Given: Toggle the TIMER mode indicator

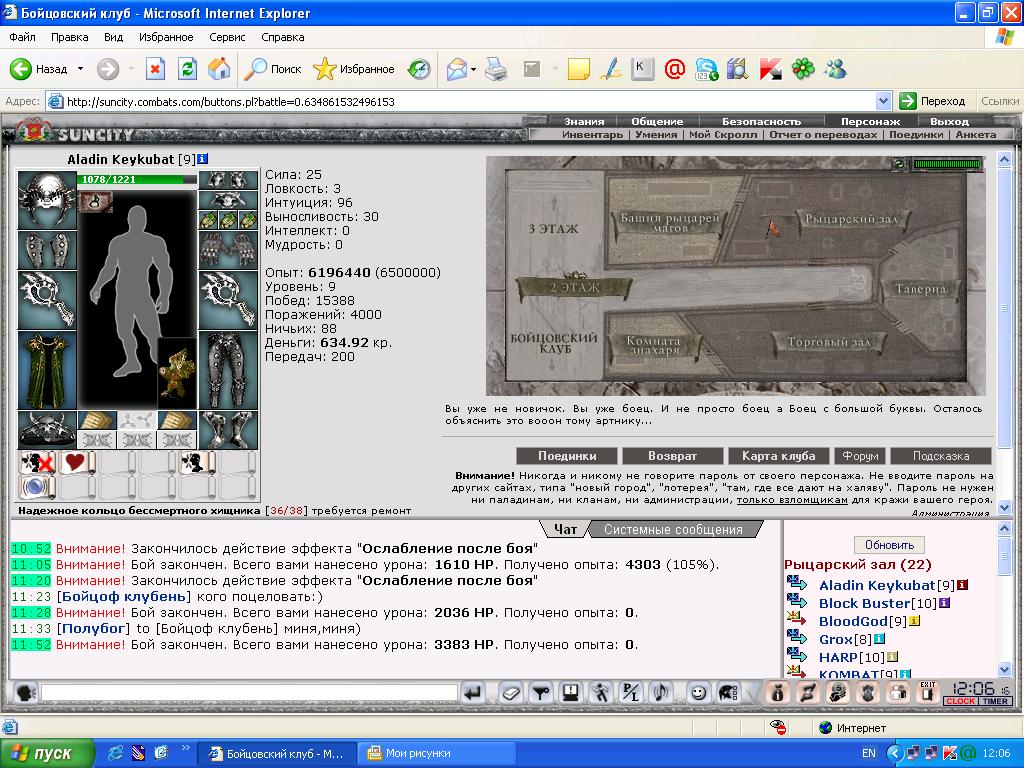Looking at the screenshot, I should (x=995, y=701).
